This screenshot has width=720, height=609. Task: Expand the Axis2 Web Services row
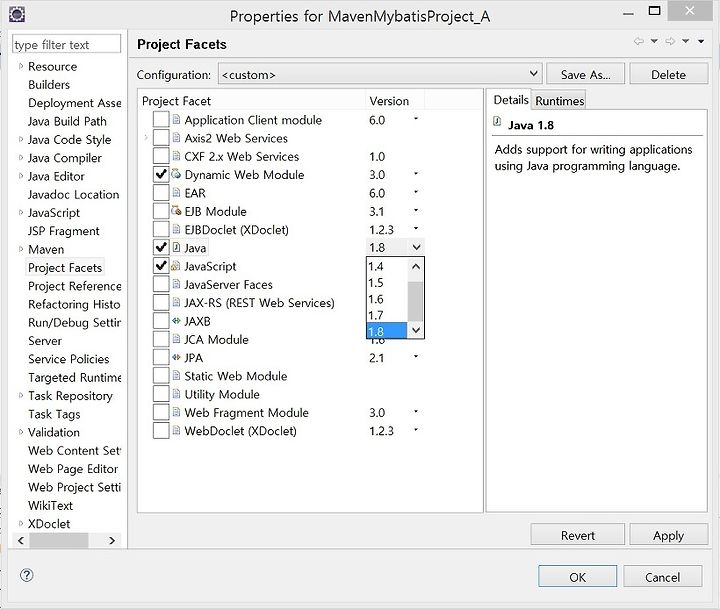click(146, 137)
